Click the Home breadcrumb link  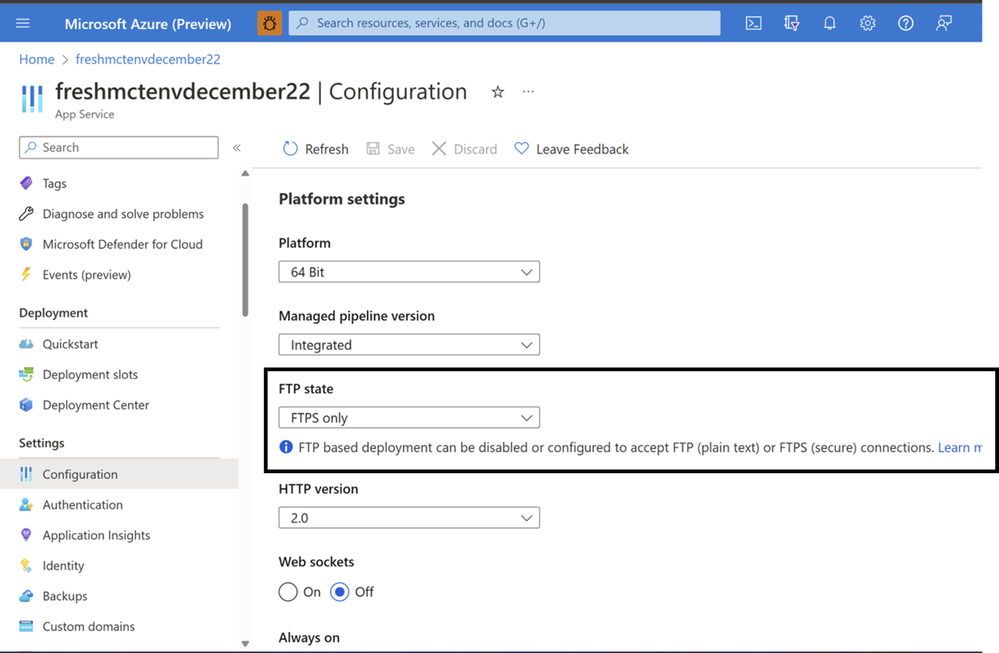point(36,59)
